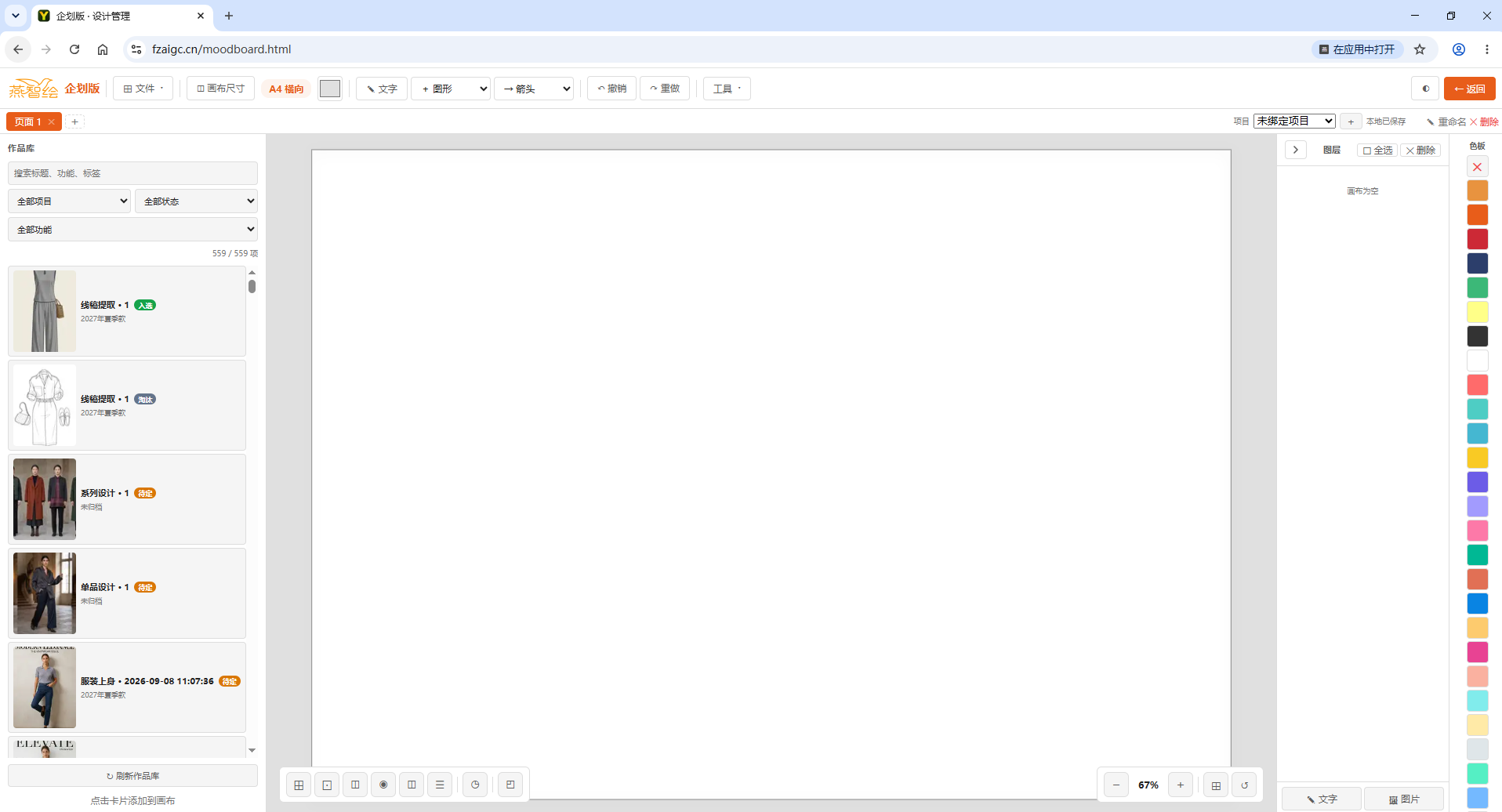The width and height of the screenshot is (1502, 812).
Task: Click the 重做 redo button
Action: 665,89
